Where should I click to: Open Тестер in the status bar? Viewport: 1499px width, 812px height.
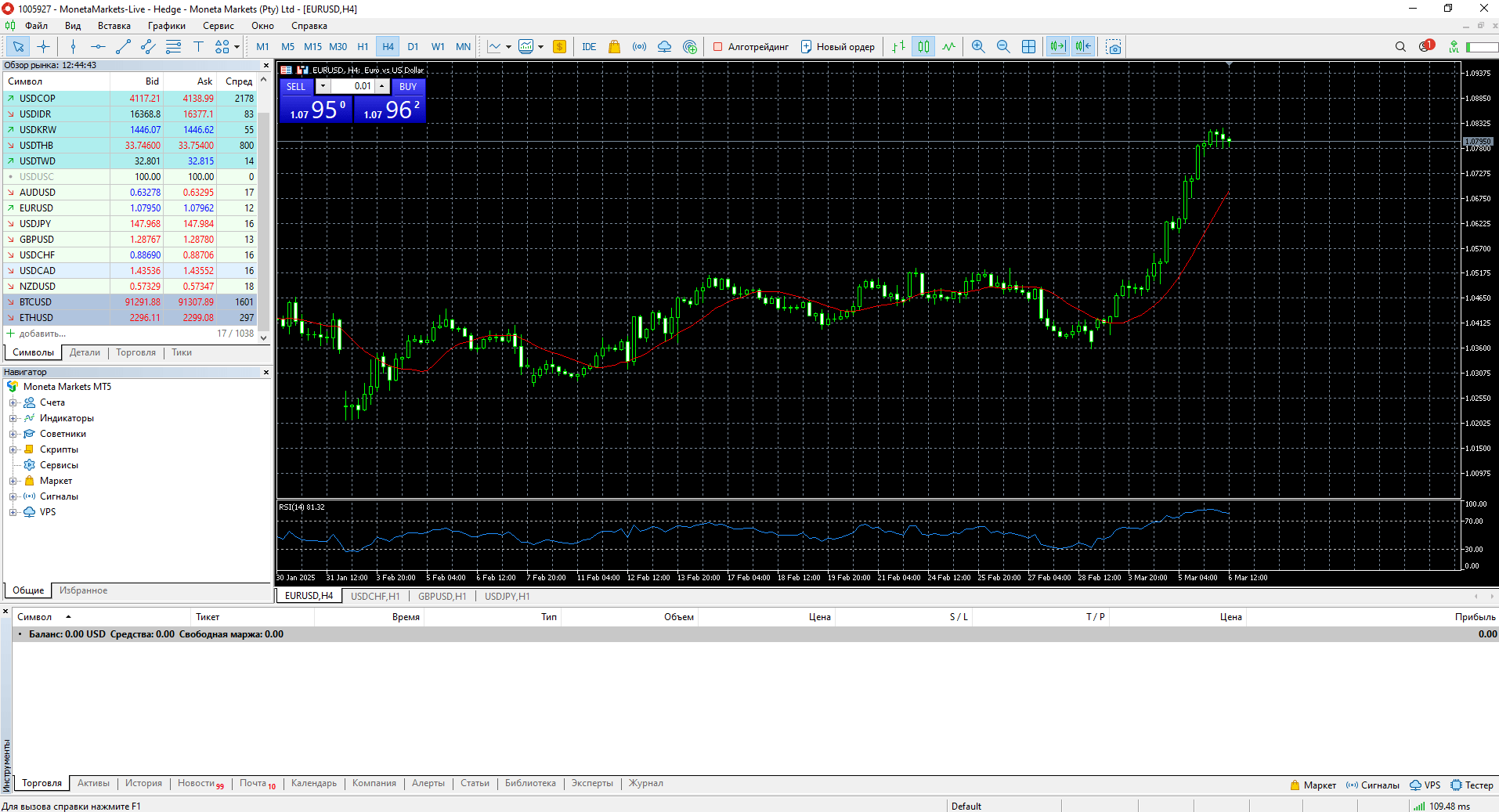(x=1472, y=785)
